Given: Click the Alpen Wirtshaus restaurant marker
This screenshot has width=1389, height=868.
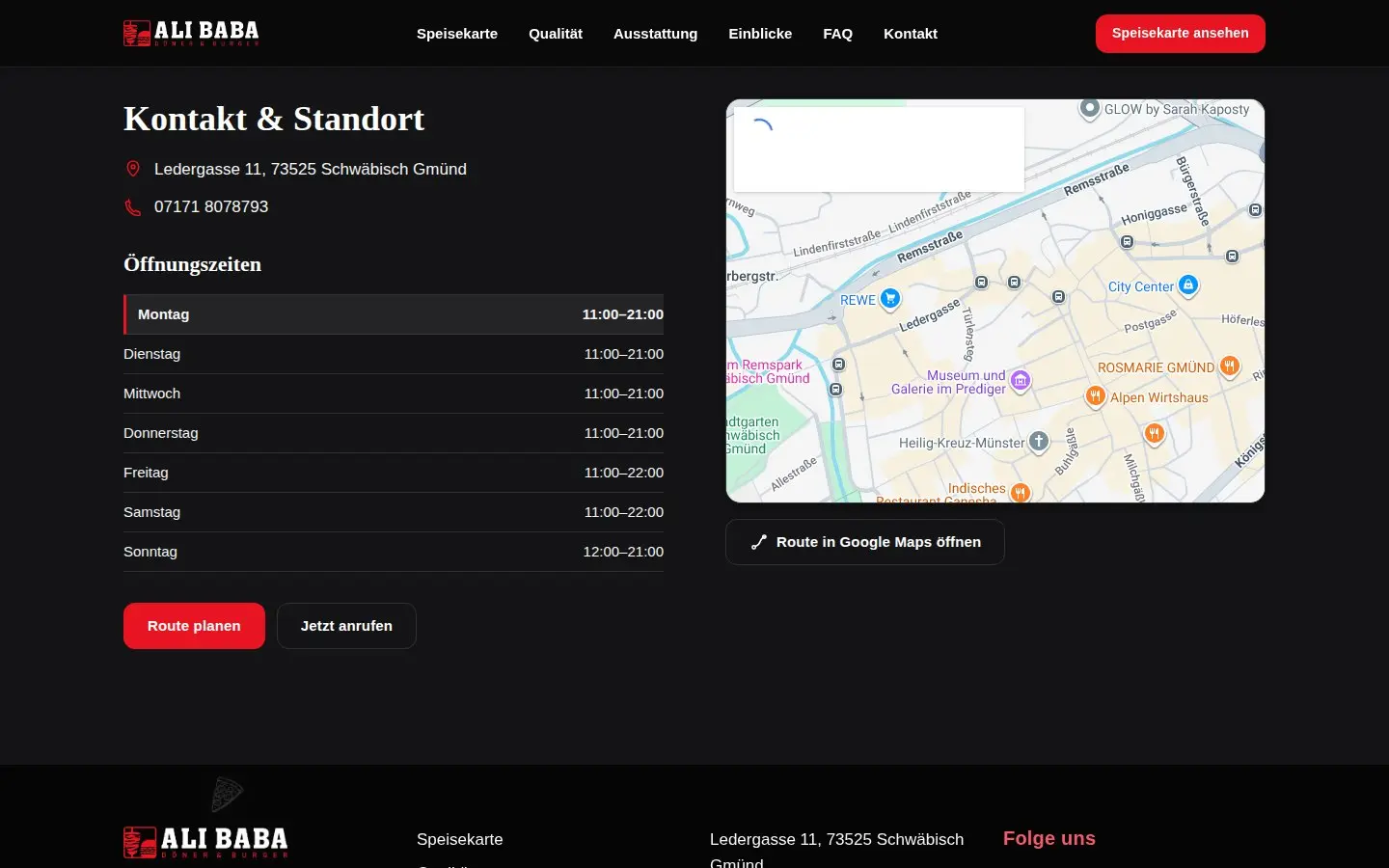Looking at the screenshot, I should [x=1095, y=396].
